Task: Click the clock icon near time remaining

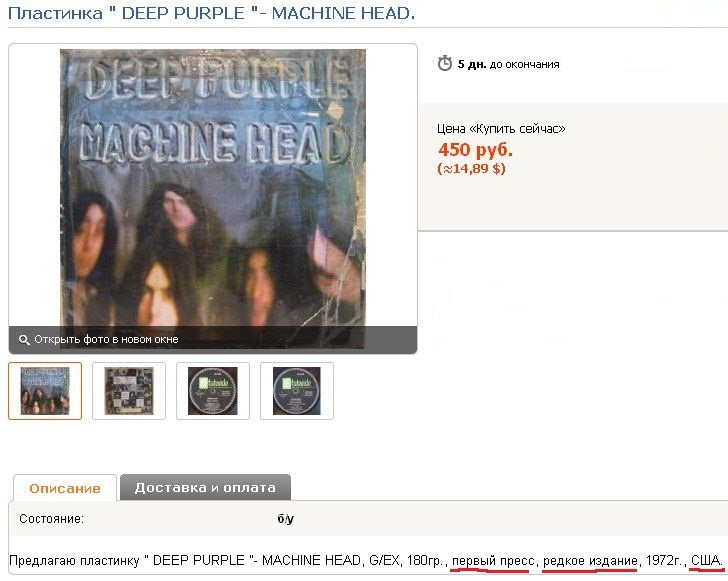Action: click(444, 63)
